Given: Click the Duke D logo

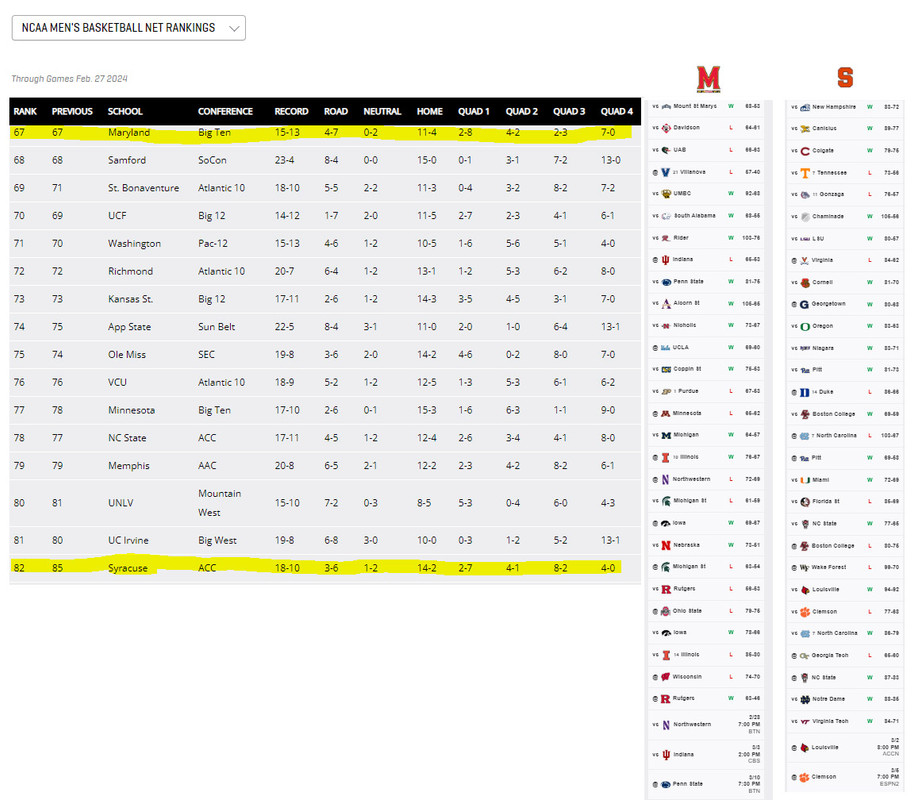Looking at the screenshot, I should tap(804, 392).
